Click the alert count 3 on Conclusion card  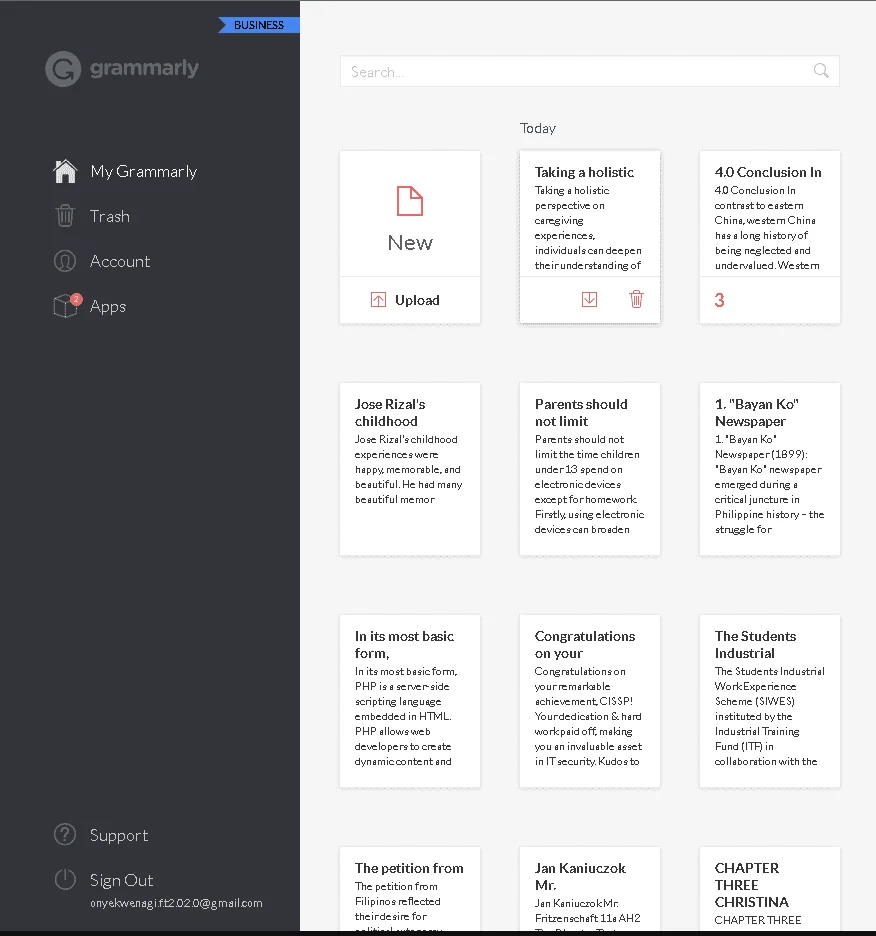[x=720, y=300]
